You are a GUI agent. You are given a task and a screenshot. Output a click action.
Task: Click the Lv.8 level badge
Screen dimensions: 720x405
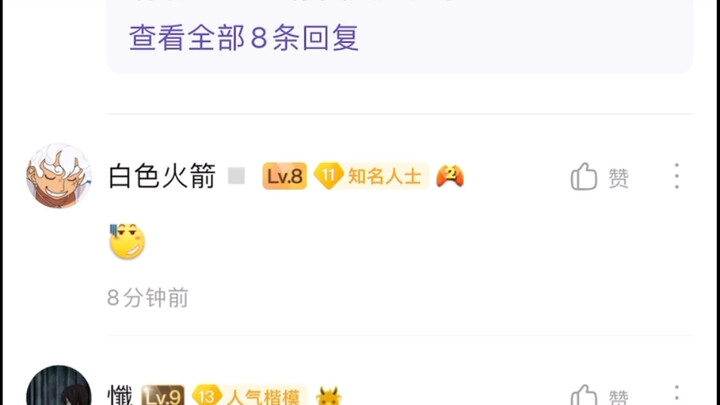(x=285, y=176)
